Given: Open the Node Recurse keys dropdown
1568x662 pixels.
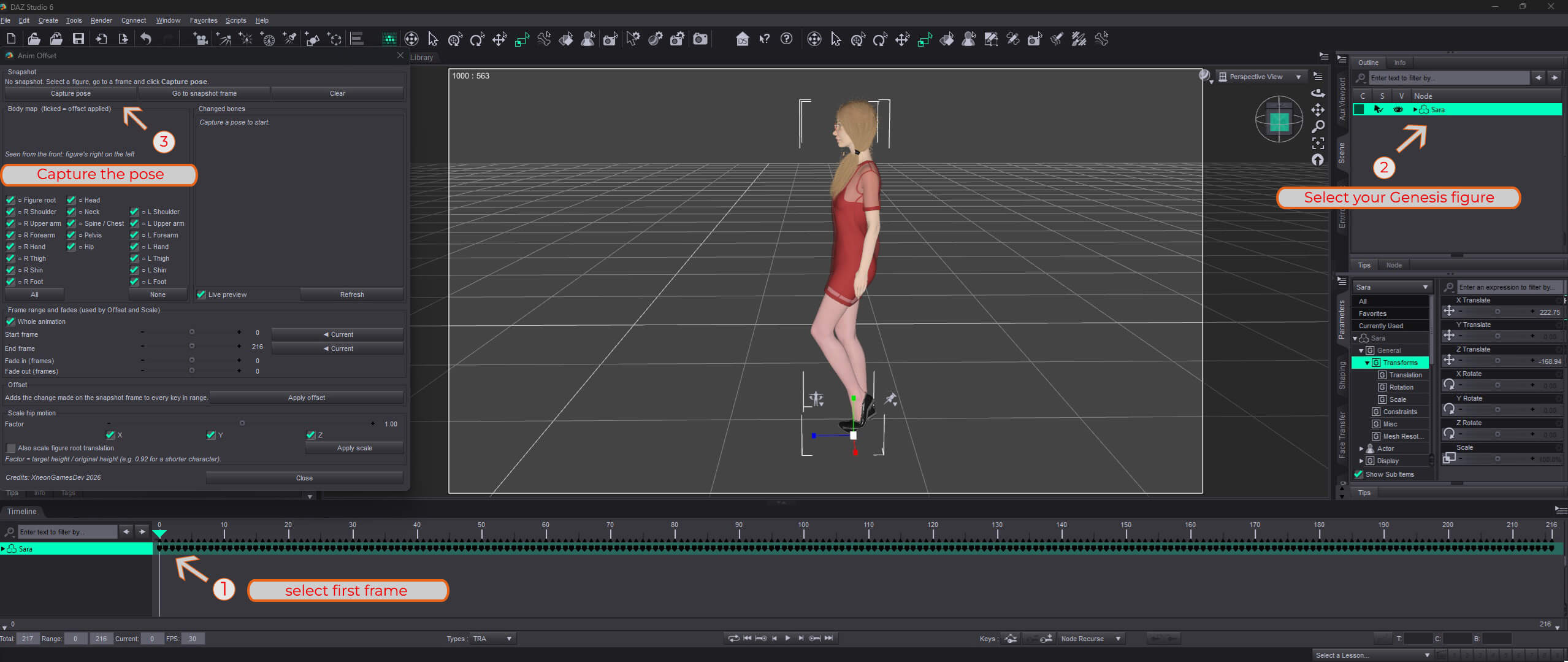Looking at the screenshot, I should click(1091, 639).
